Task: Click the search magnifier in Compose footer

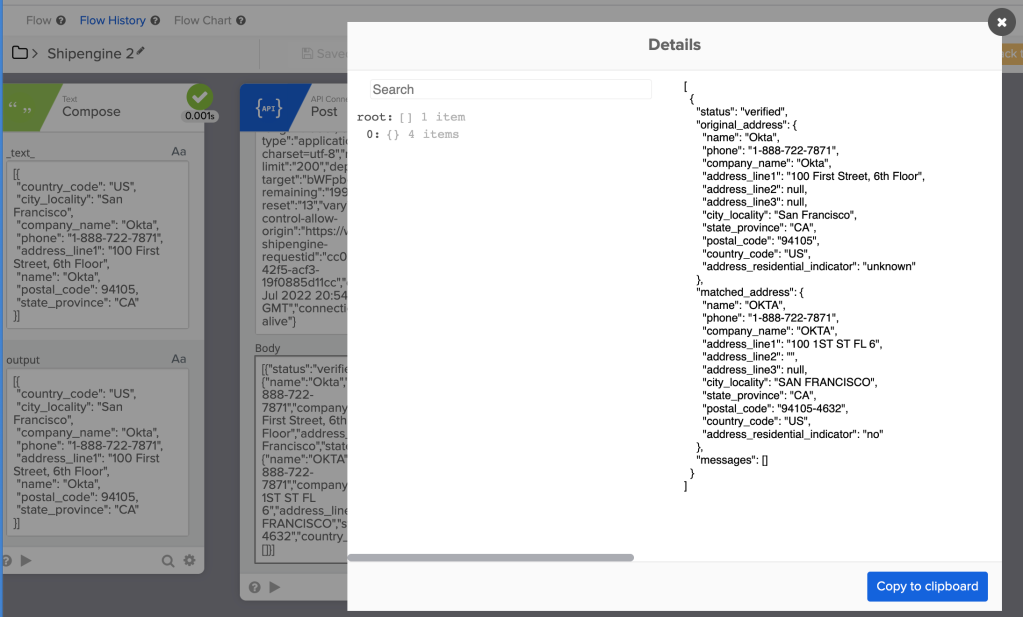Action: tap(168, 561)
